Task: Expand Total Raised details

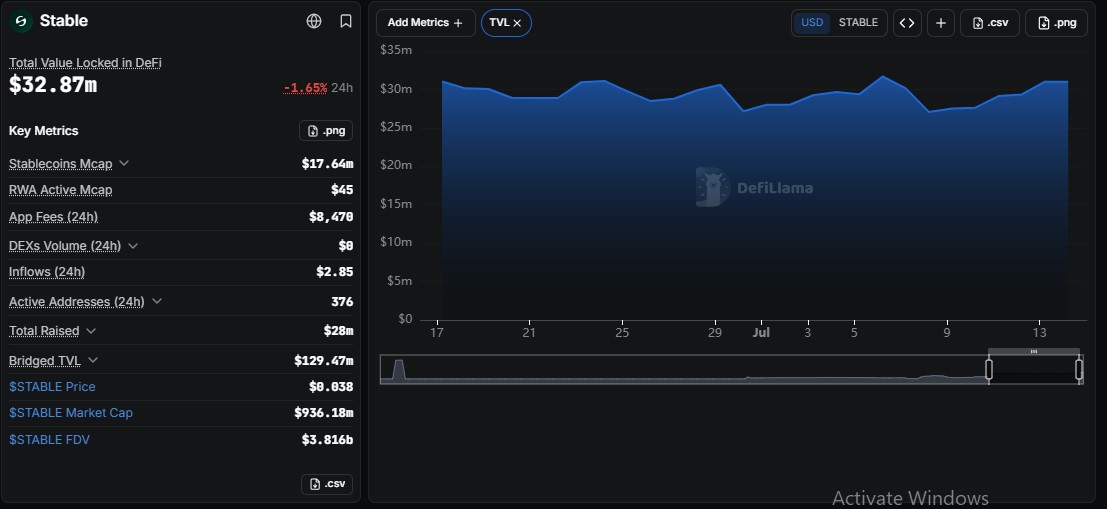Action: click(91, 330)
